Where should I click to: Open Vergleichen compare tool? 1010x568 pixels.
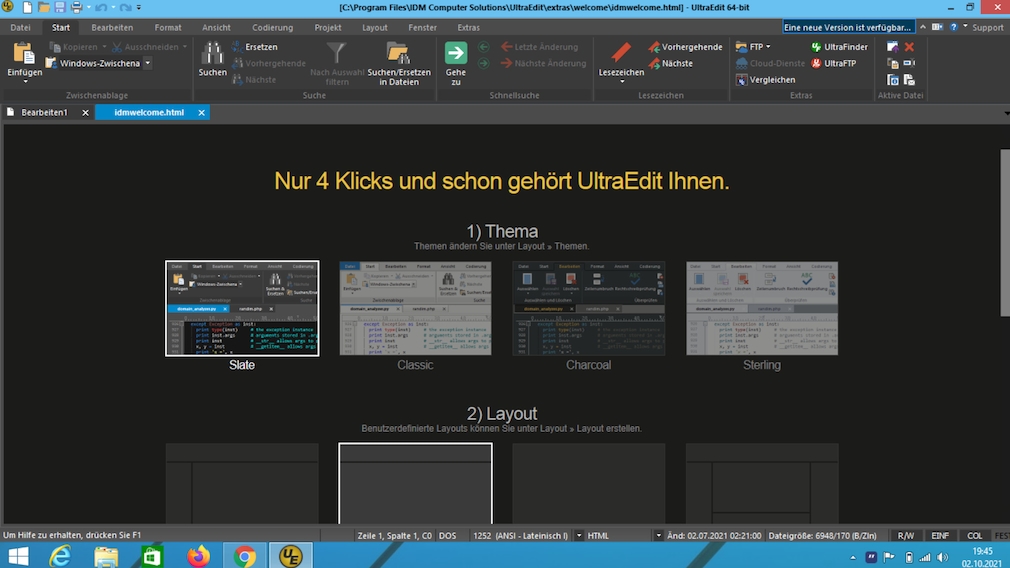(765, 80)
